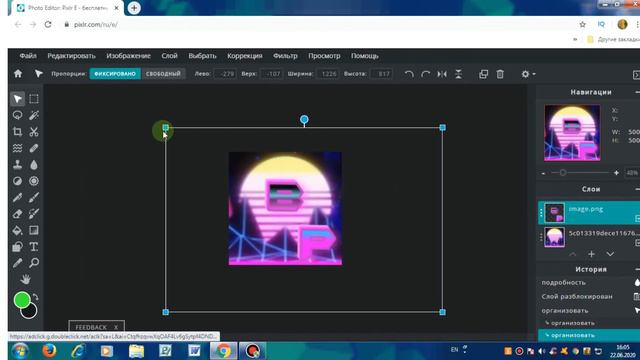The height and width of the screenshot is (360, 640).
Task: Edit the Верх position field
Action: pos(271,74)
